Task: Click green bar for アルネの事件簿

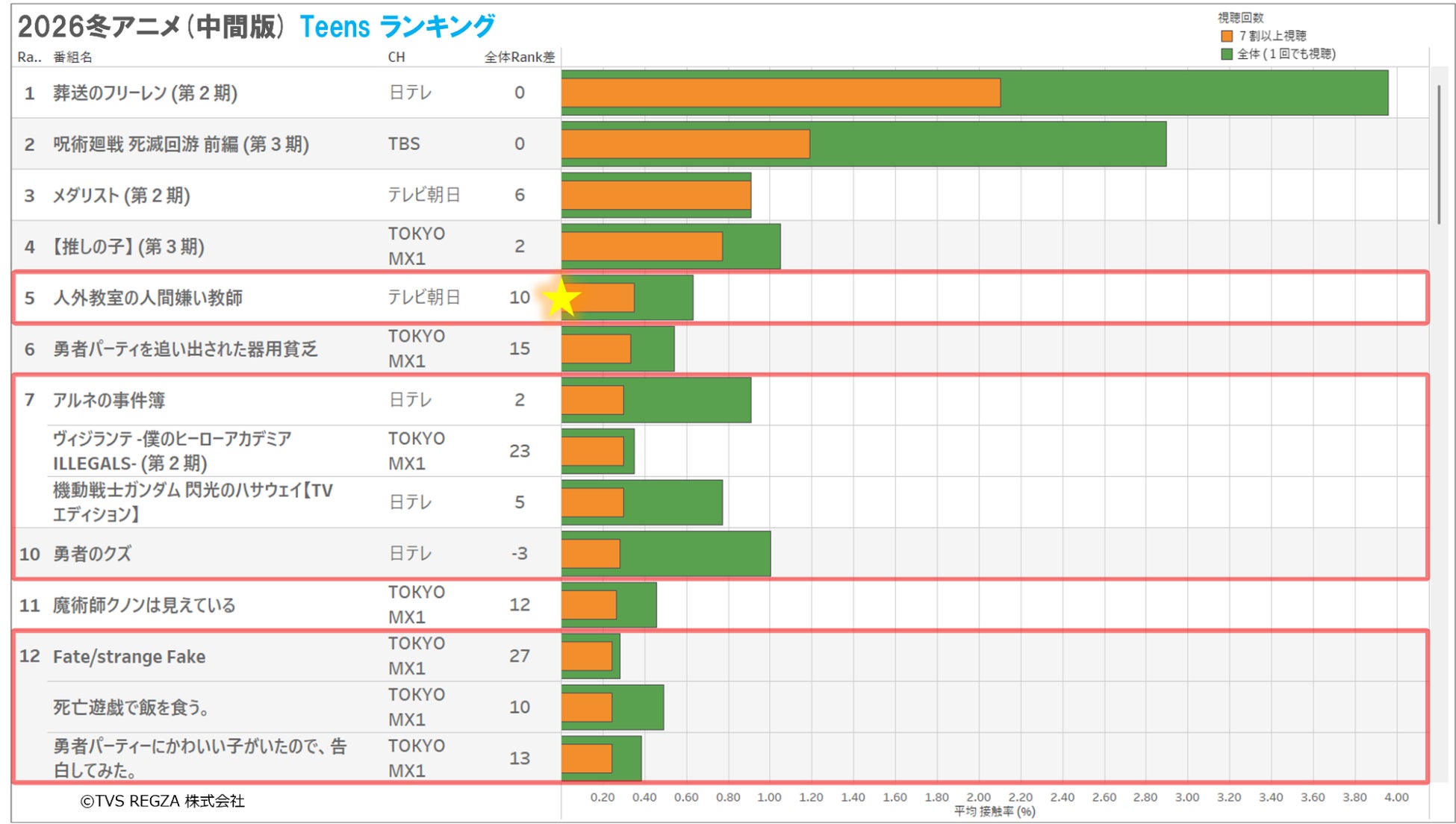Action: tap(687, 400)
